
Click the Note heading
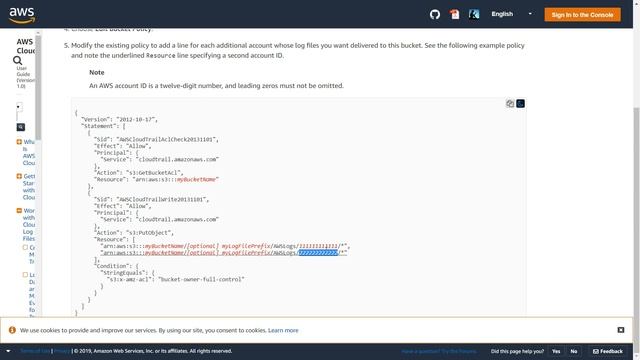[x=97, y=72]
